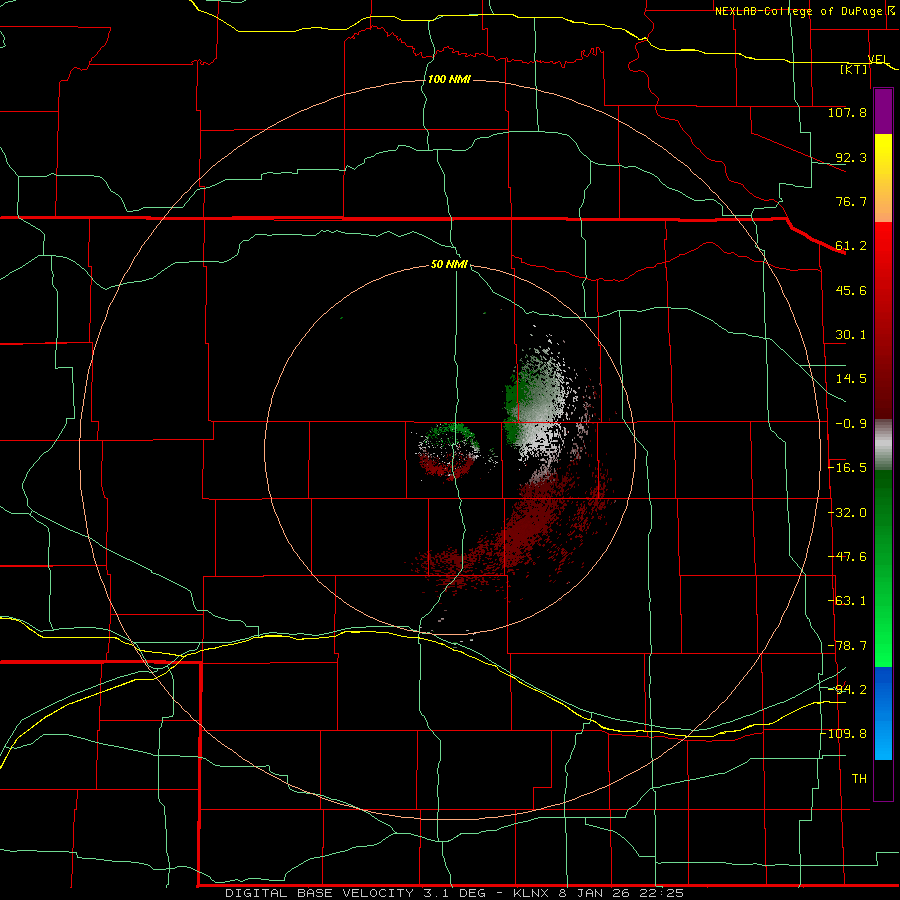Viewport: 900px width, 900px height.
Task: Click the blue segment of the color bar
Action: (883, 713)
